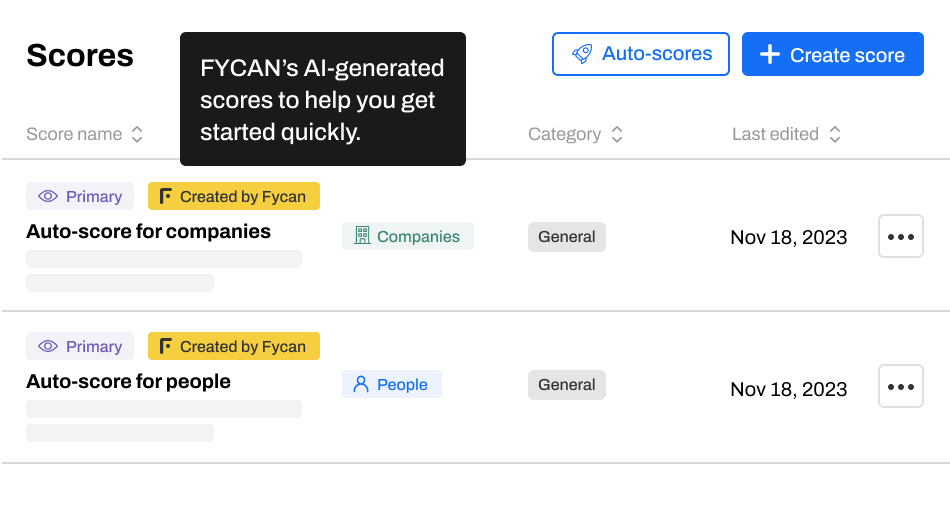This screenshot has height=532, width=950.
Task: Click Fycan logo icon in companies row badge
Action: coord(165,196)
